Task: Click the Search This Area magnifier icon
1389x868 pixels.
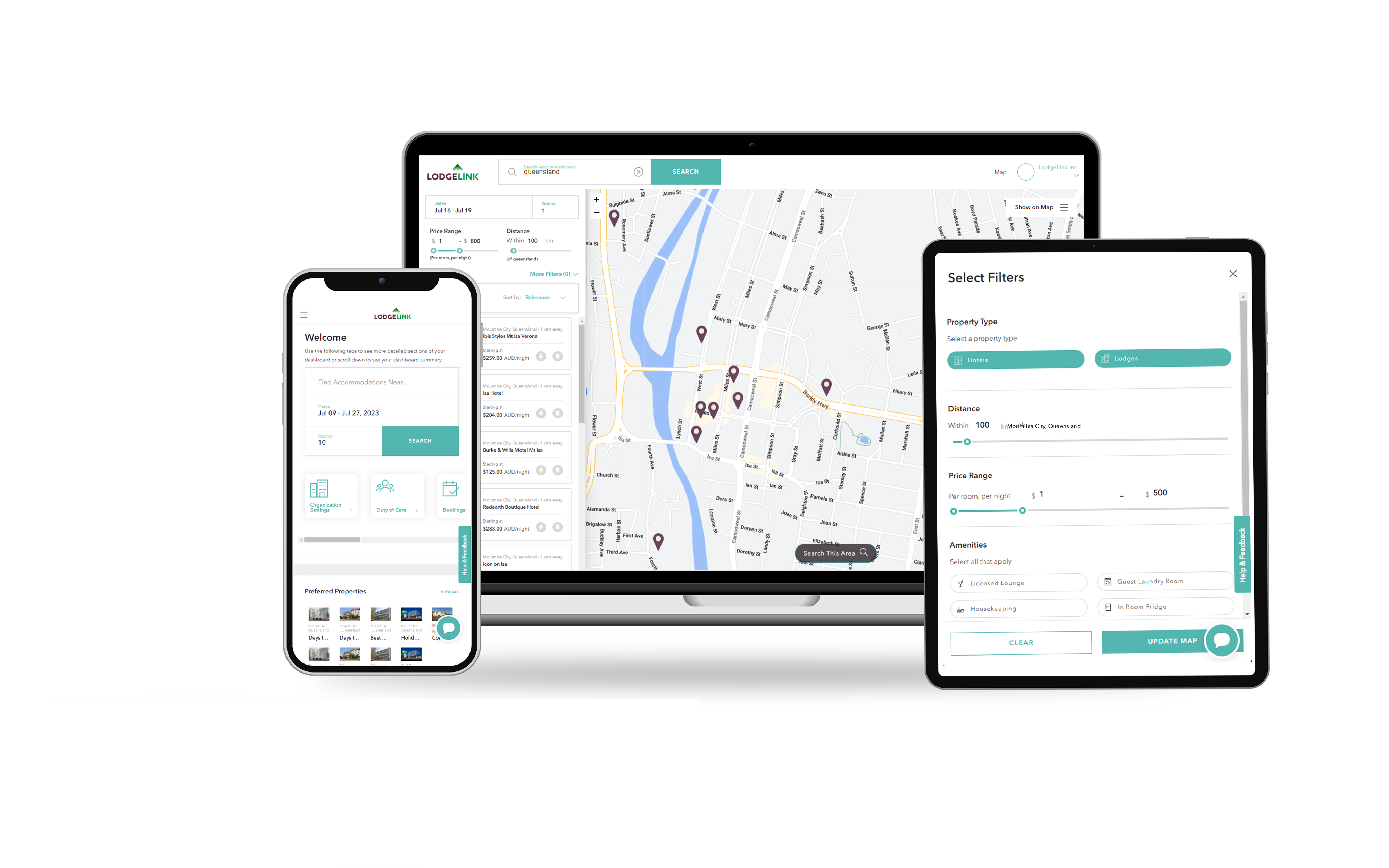Action: tap(863, 551)
